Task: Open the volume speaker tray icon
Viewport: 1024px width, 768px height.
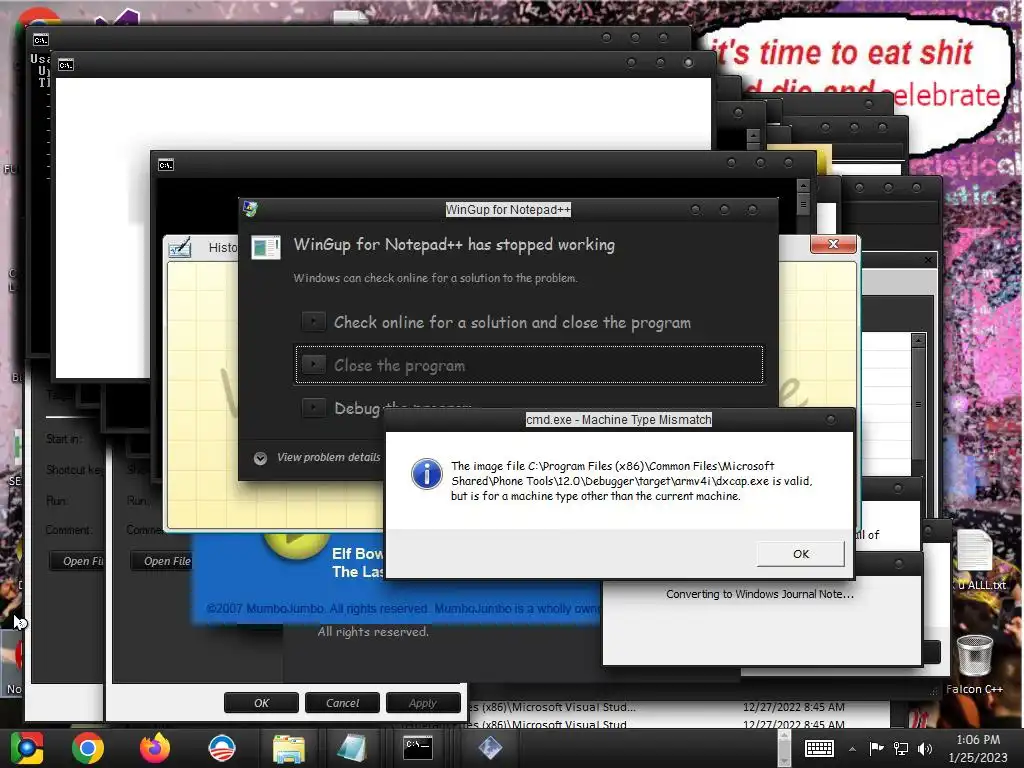Action: (925, 748)
